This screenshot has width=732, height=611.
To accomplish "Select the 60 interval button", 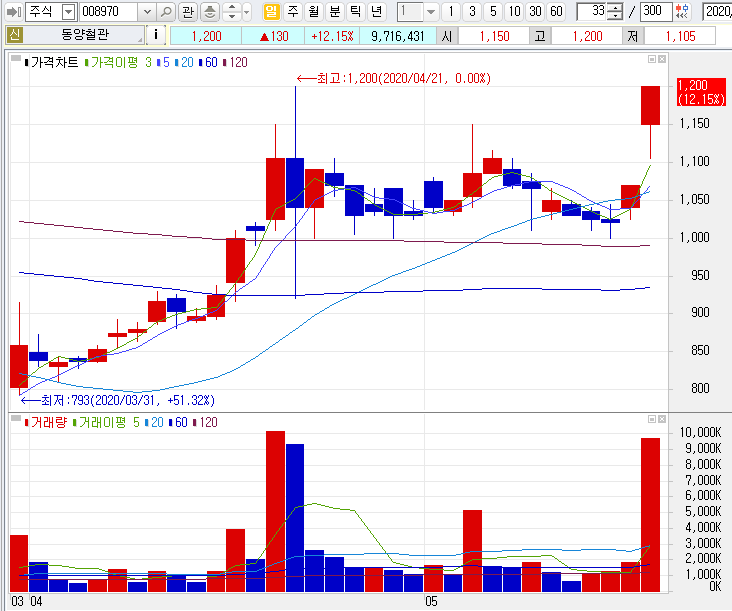I will 556,12.
